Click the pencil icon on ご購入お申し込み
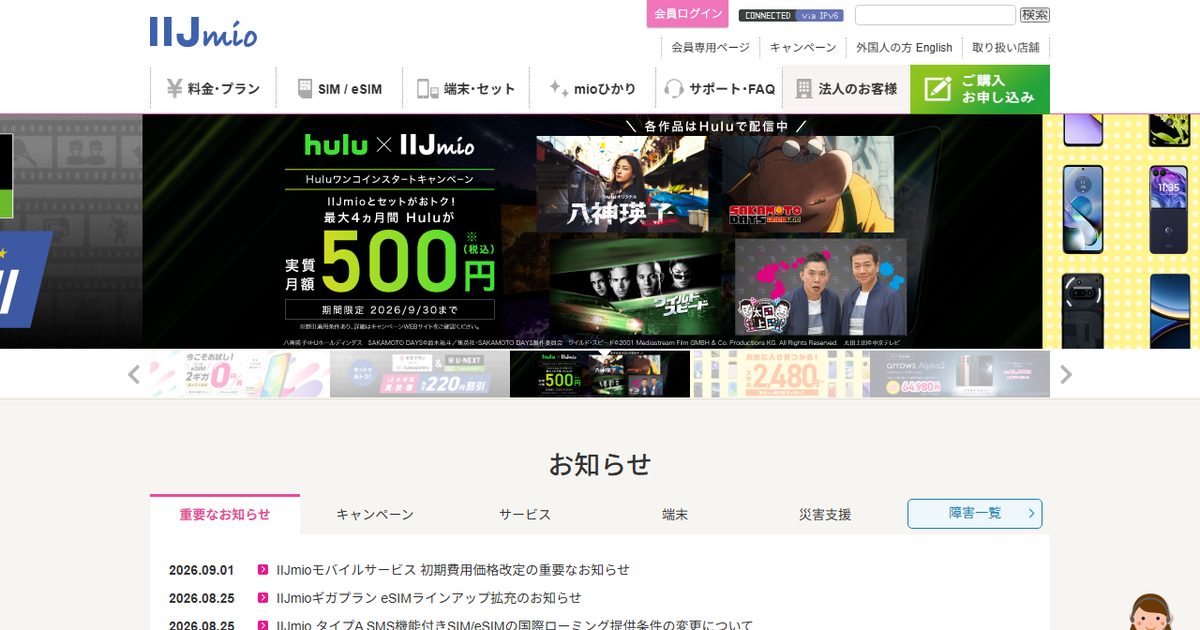The height and width of the screenshot is (630, 1200). 937,89
